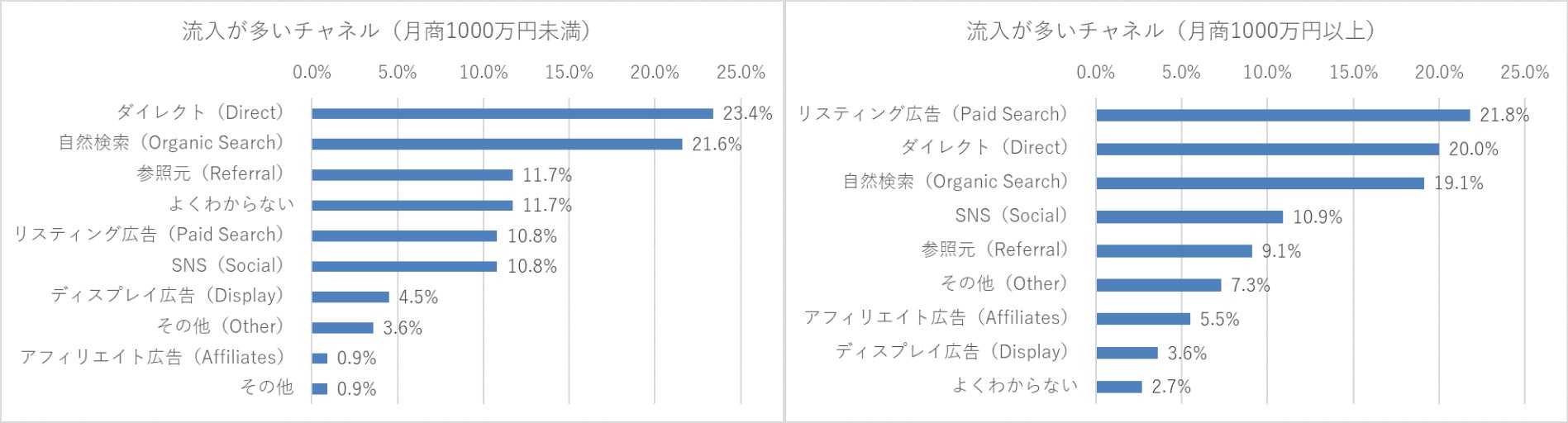This screenshot has width=1568, height=423.
Task: Select the Organic Search 21.6% bar
Action: point(497,145)
